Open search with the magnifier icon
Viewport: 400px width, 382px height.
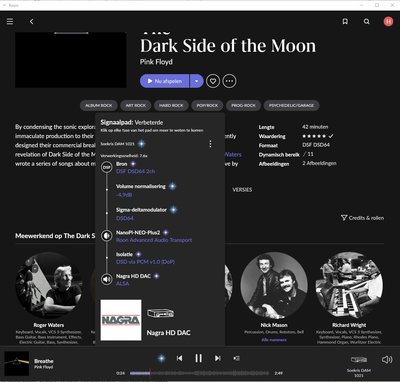tap(367, 21)
